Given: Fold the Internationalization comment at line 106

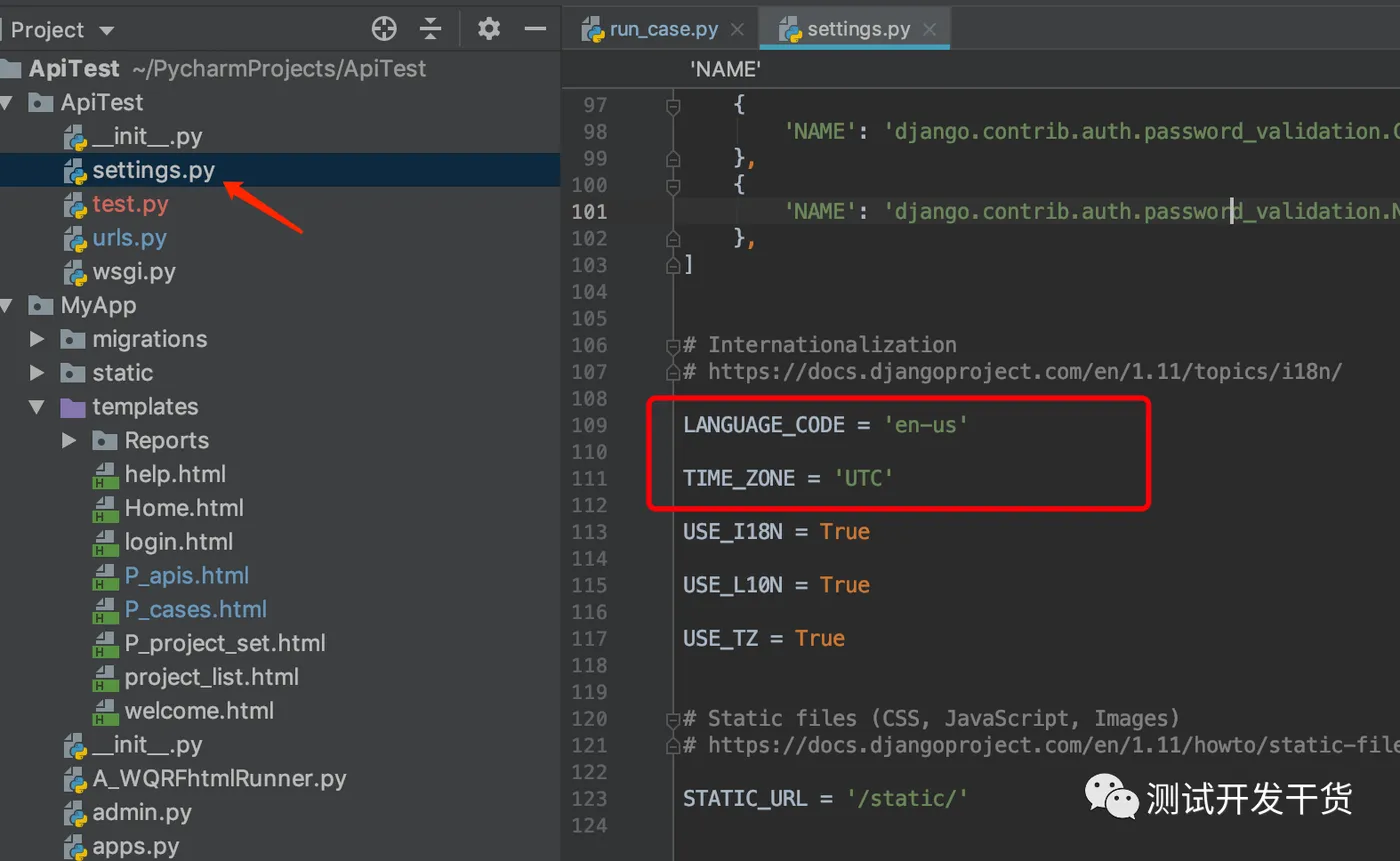Looking at the screenshot, I should [673, 346].
